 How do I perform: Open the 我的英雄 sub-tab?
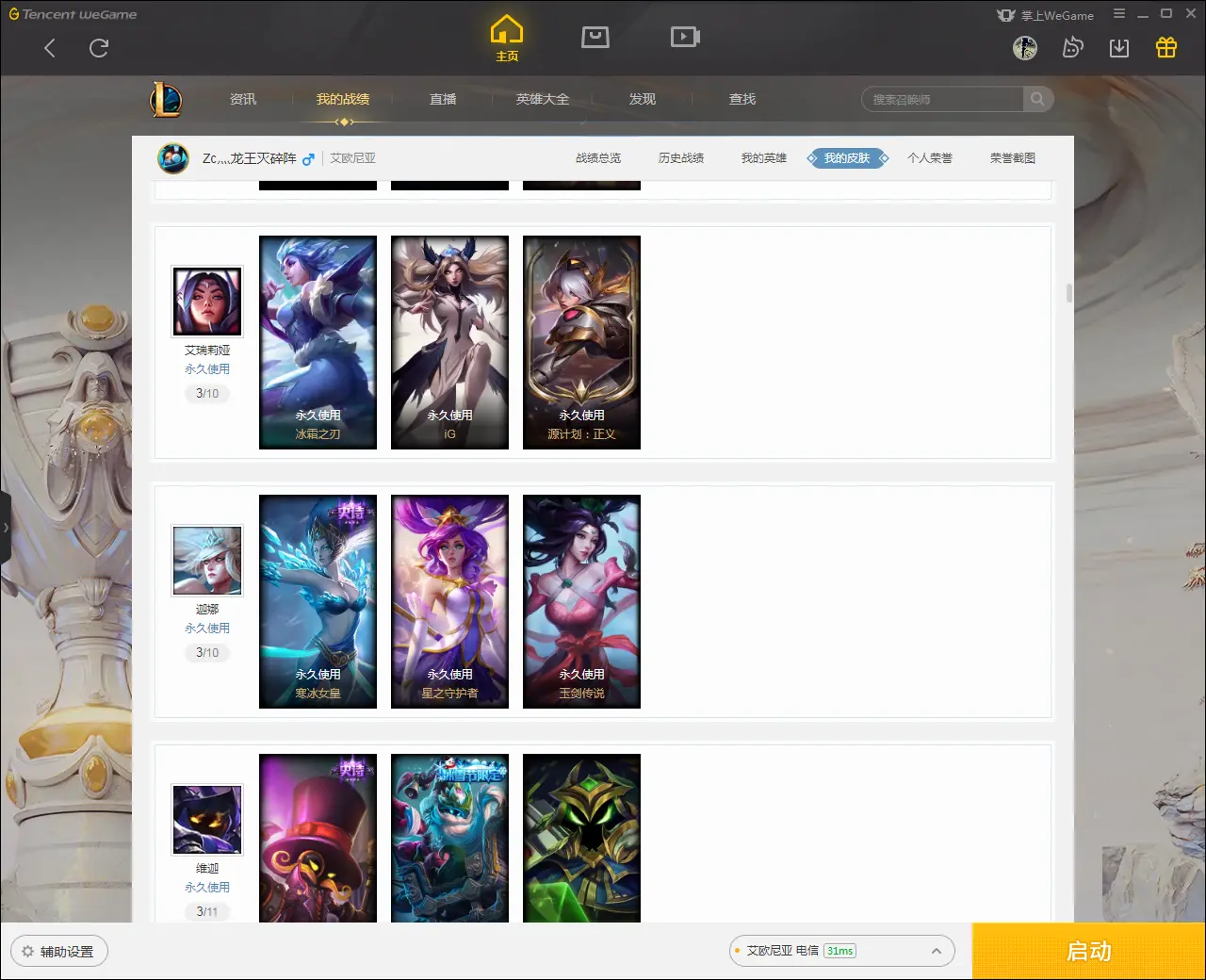[764, 158]
